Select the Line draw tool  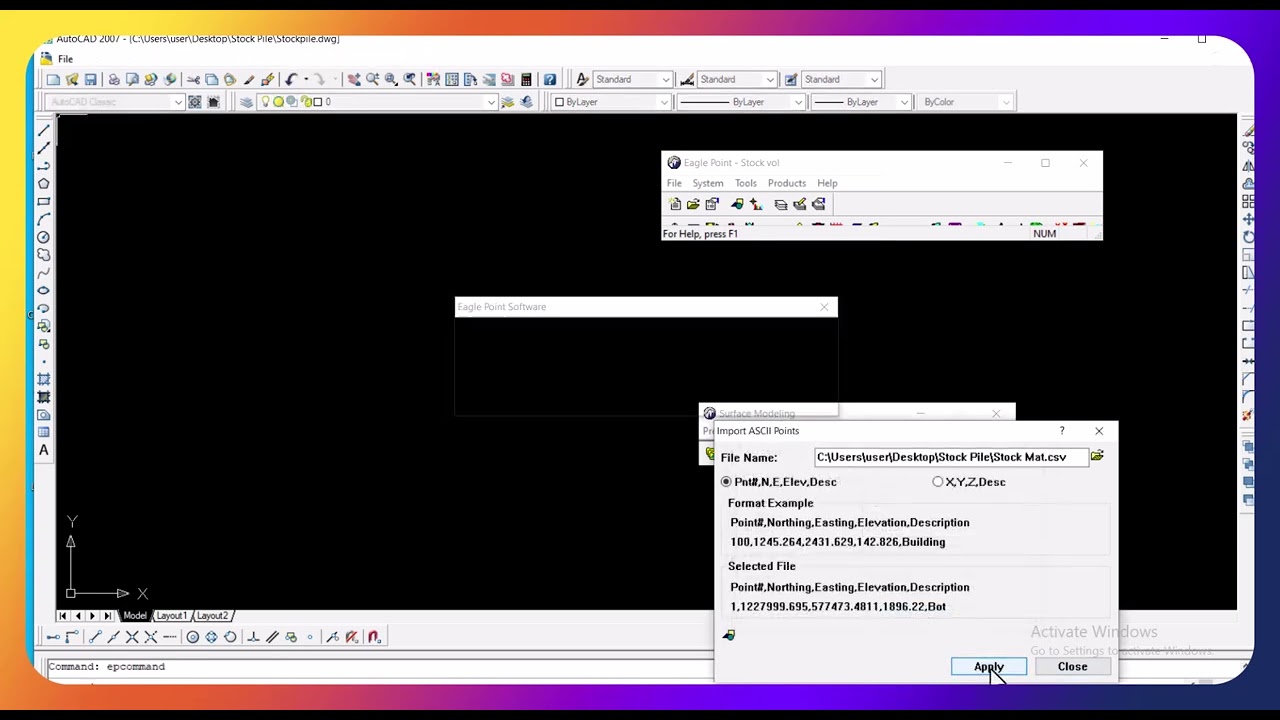point(44,130)
